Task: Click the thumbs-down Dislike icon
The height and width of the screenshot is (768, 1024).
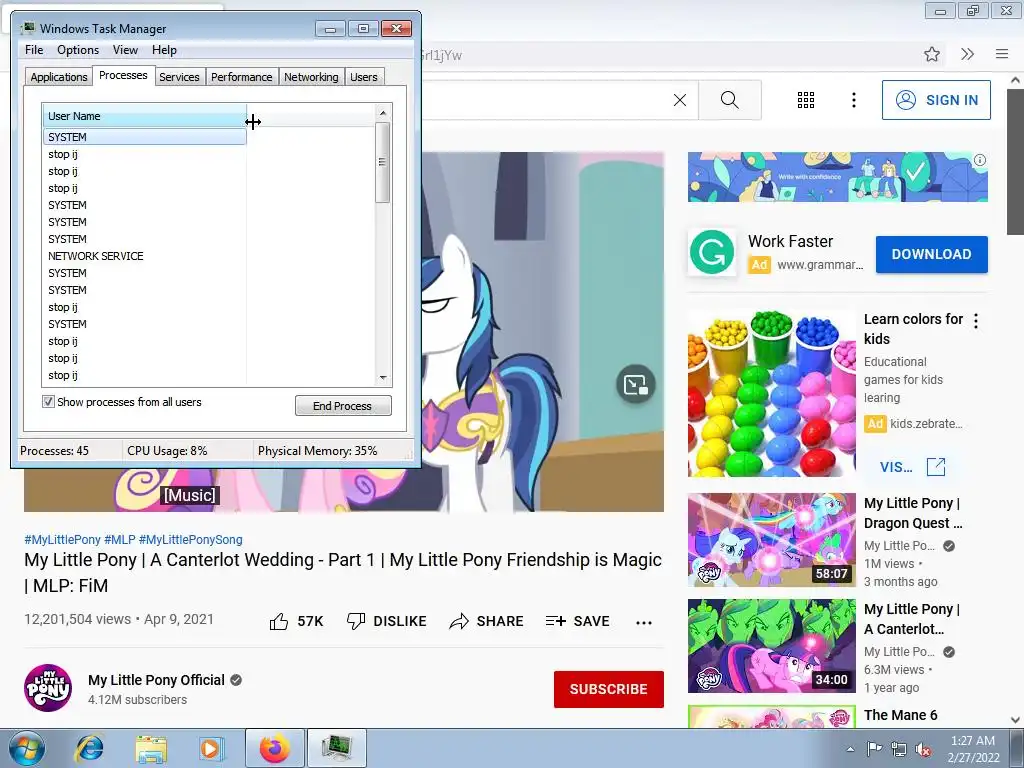Action: pos(356,621)
